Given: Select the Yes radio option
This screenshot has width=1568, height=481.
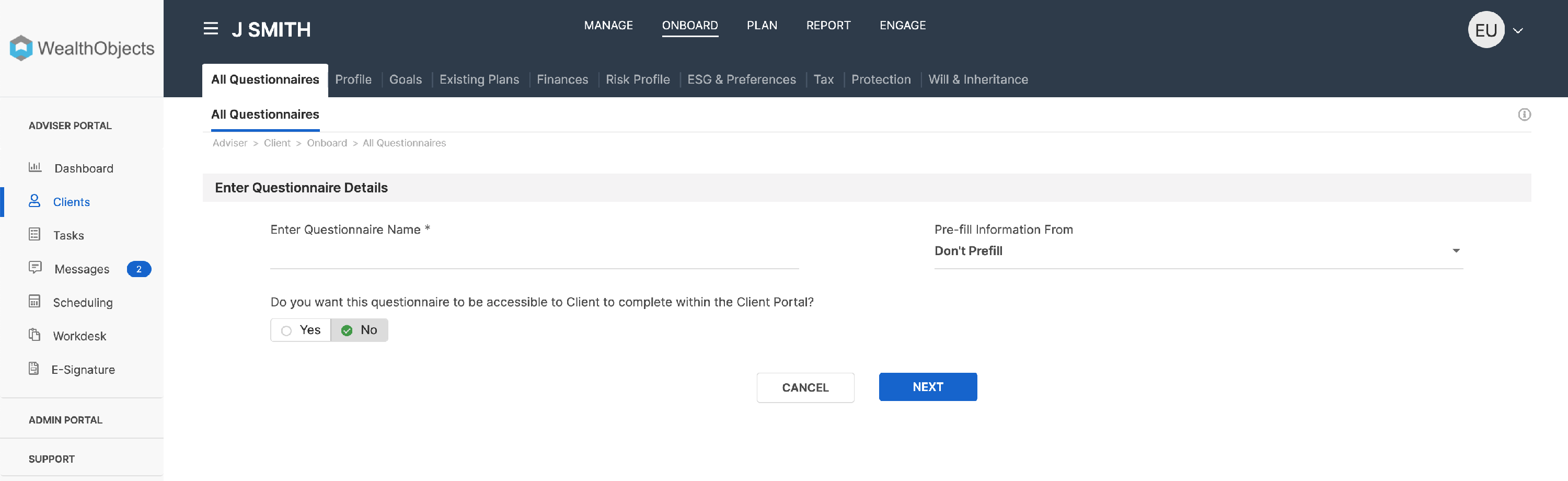Looking at the screenshot, I should click(301, 330).
